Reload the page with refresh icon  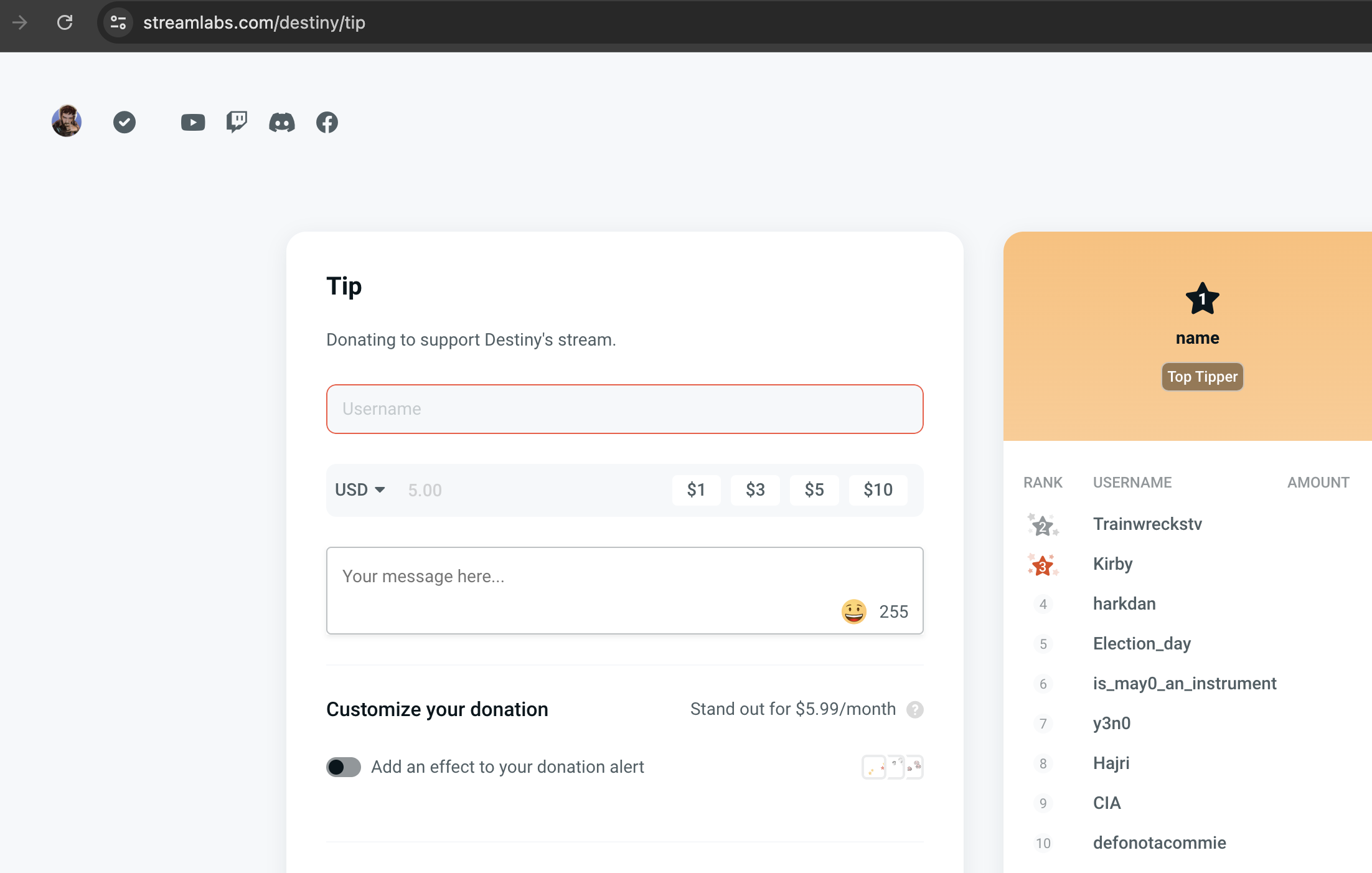tap(65, 22)
